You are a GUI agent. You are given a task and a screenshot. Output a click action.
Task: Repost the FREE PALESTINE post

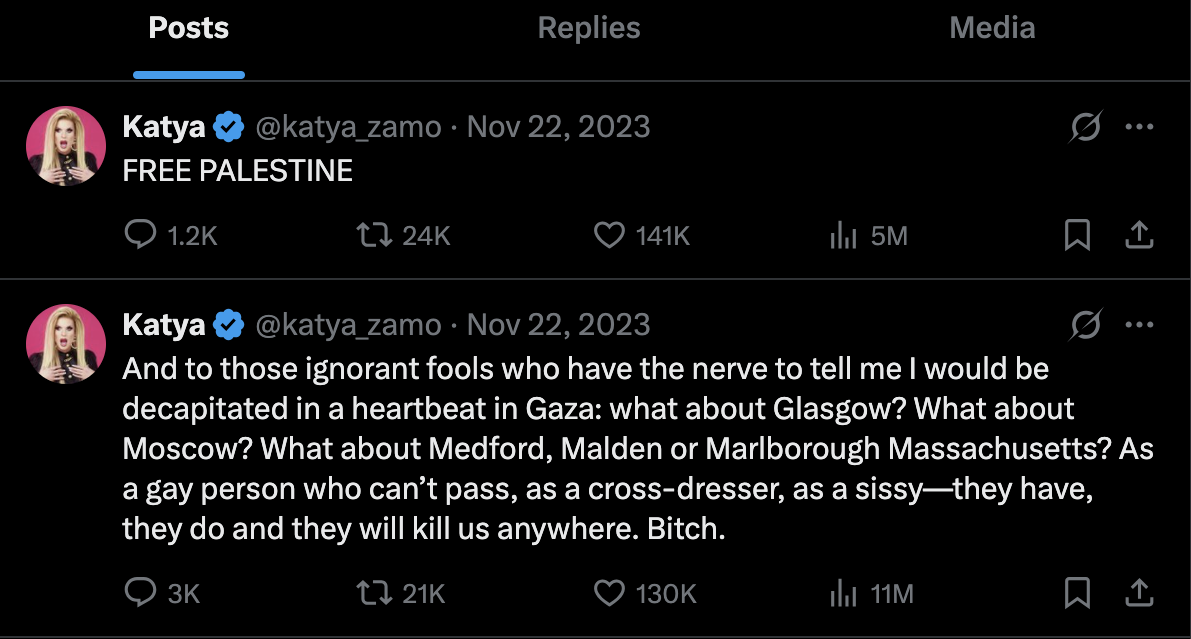point(372,235)
